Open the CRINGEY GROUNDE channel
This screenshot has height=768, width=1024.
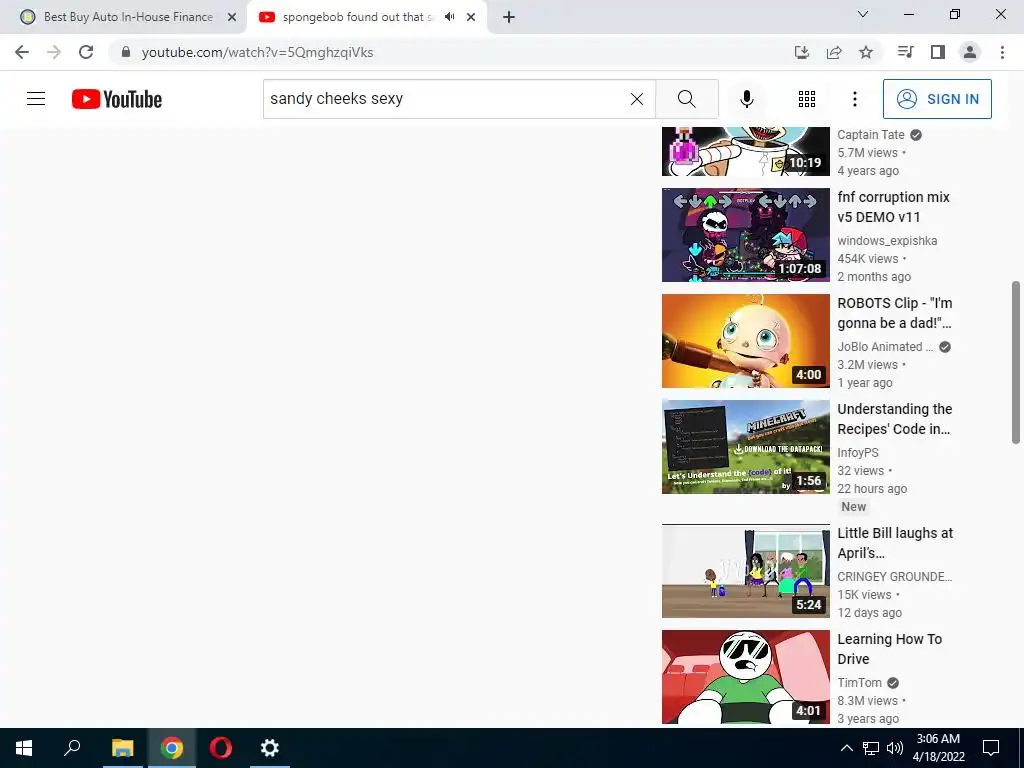click(x=895, y=577)
